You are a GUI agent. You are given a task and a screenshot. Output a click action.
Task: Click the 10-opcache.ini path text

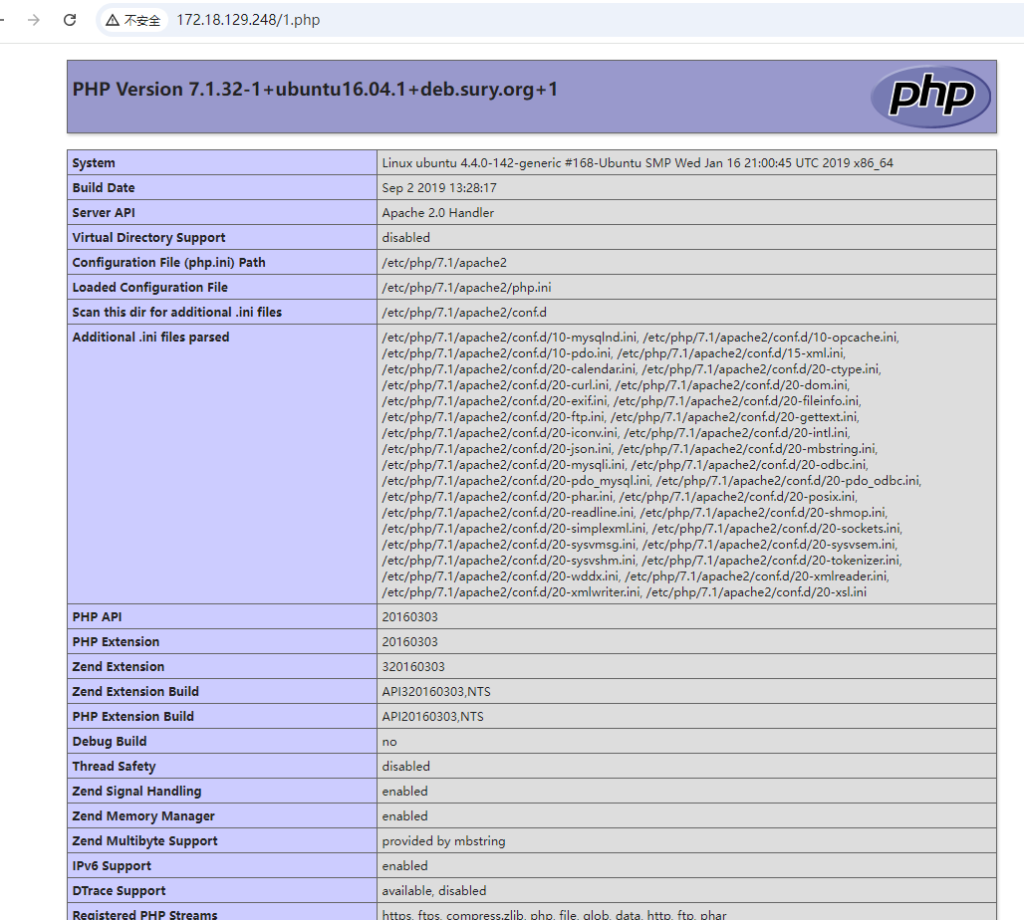(x=771, y=338)
